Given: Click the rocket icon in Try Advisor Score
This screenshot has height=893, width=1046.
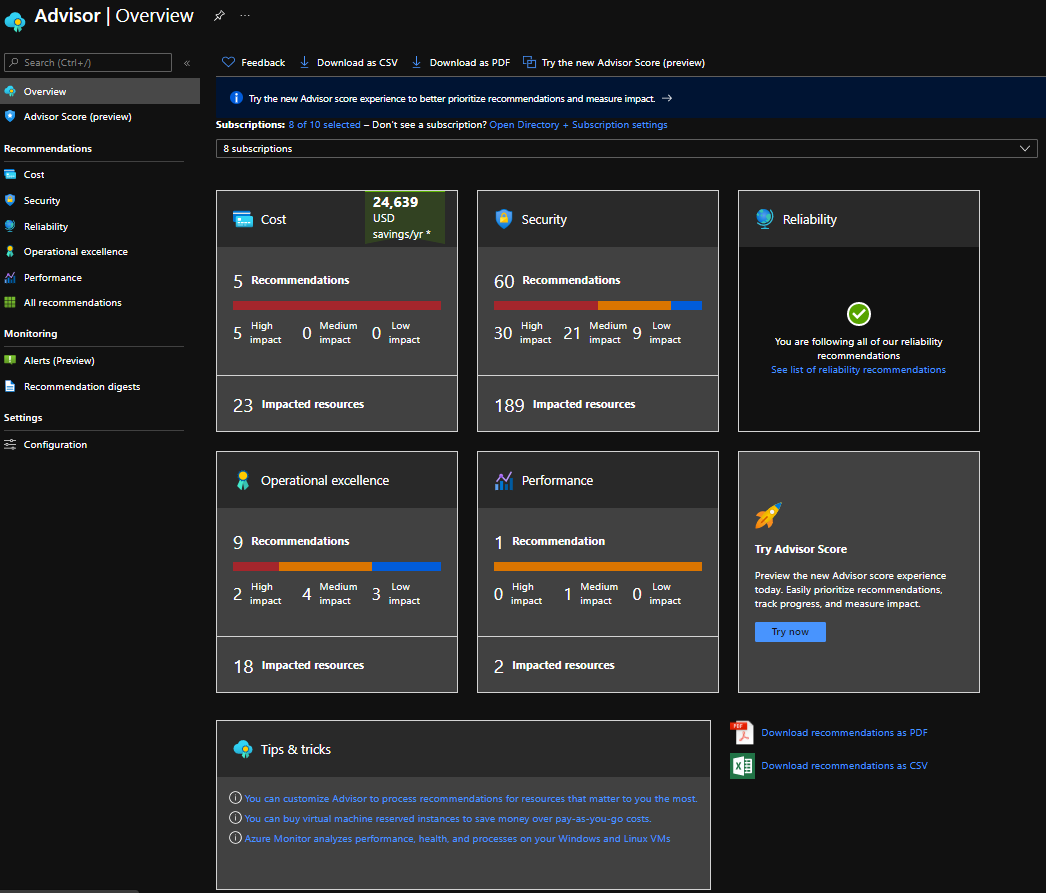Looking at the screenshot, I should click(x=768, y=515).
